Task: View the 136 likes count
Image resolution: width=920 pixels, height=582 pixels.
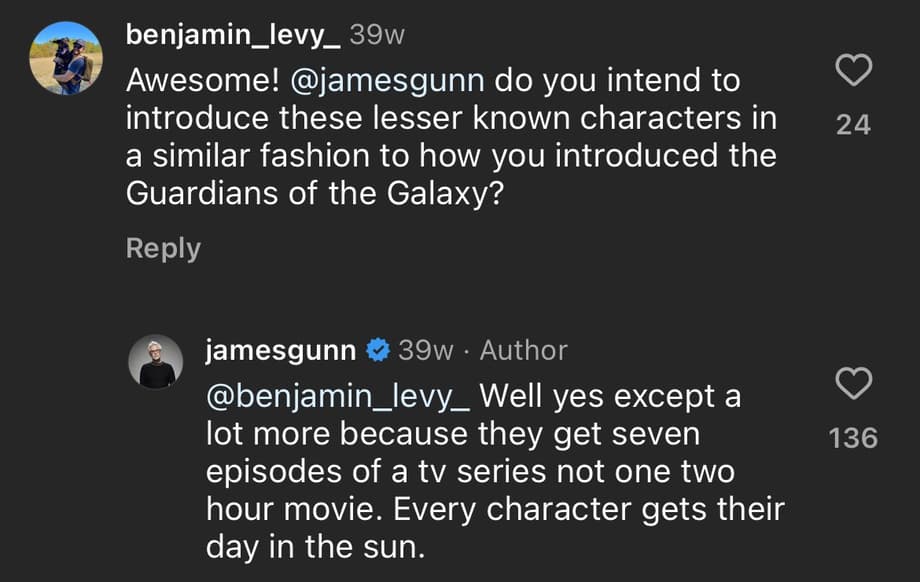Action: (x=853, y=438)
